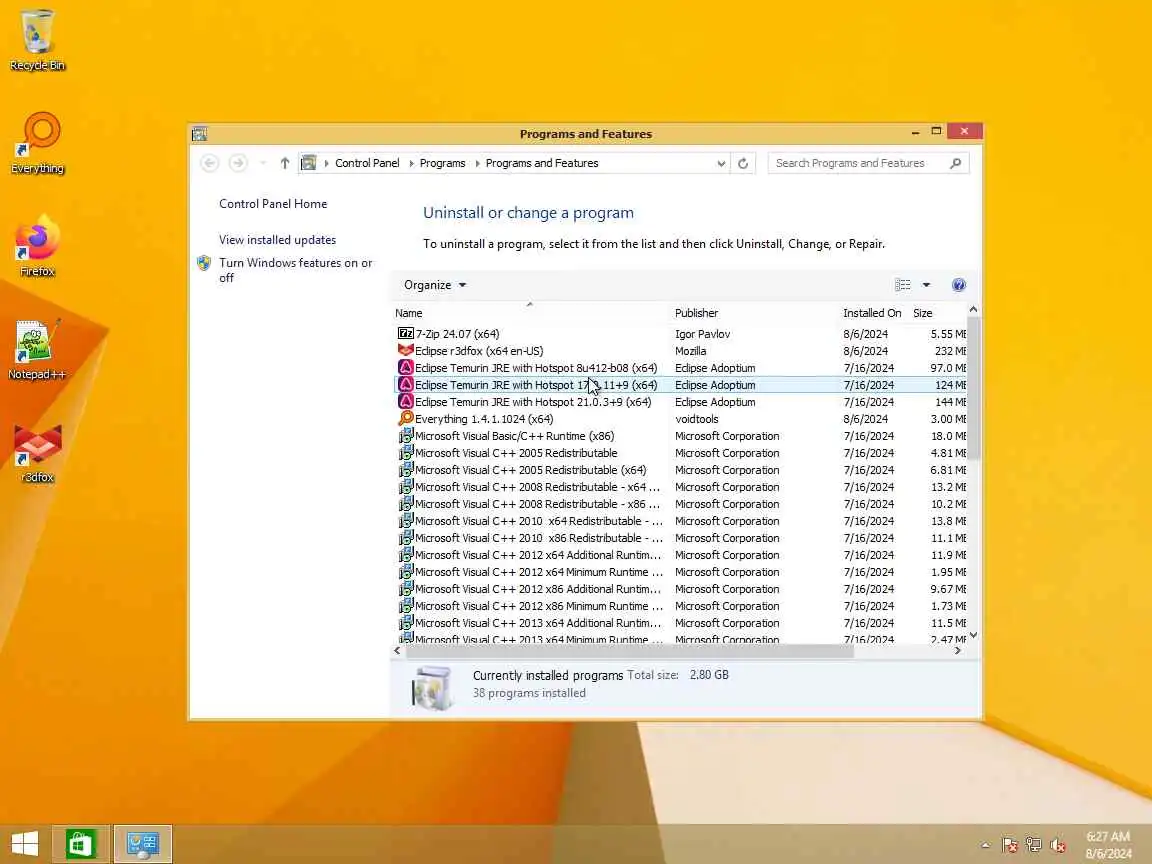Open Control Panel Home link
The width and height of the screenshot is (1152, 864).
[273, 204]
